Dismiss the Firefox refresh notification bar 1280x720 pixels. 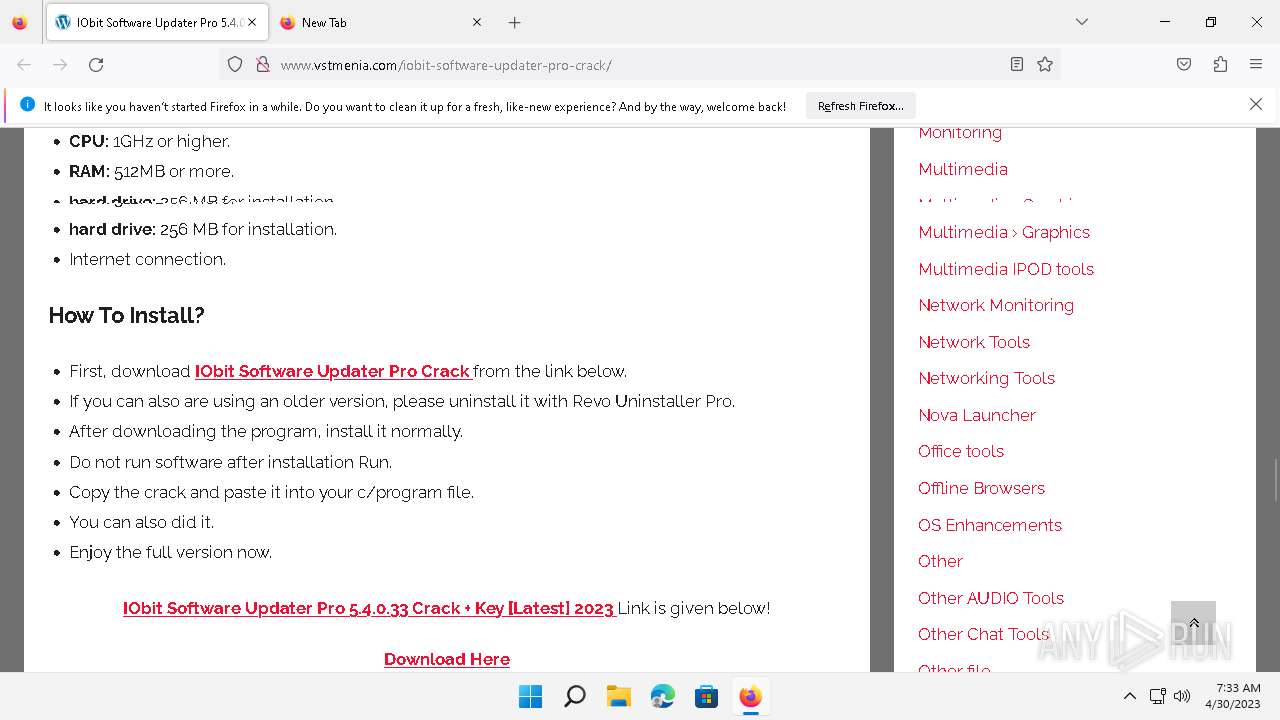pos(1256,104)
